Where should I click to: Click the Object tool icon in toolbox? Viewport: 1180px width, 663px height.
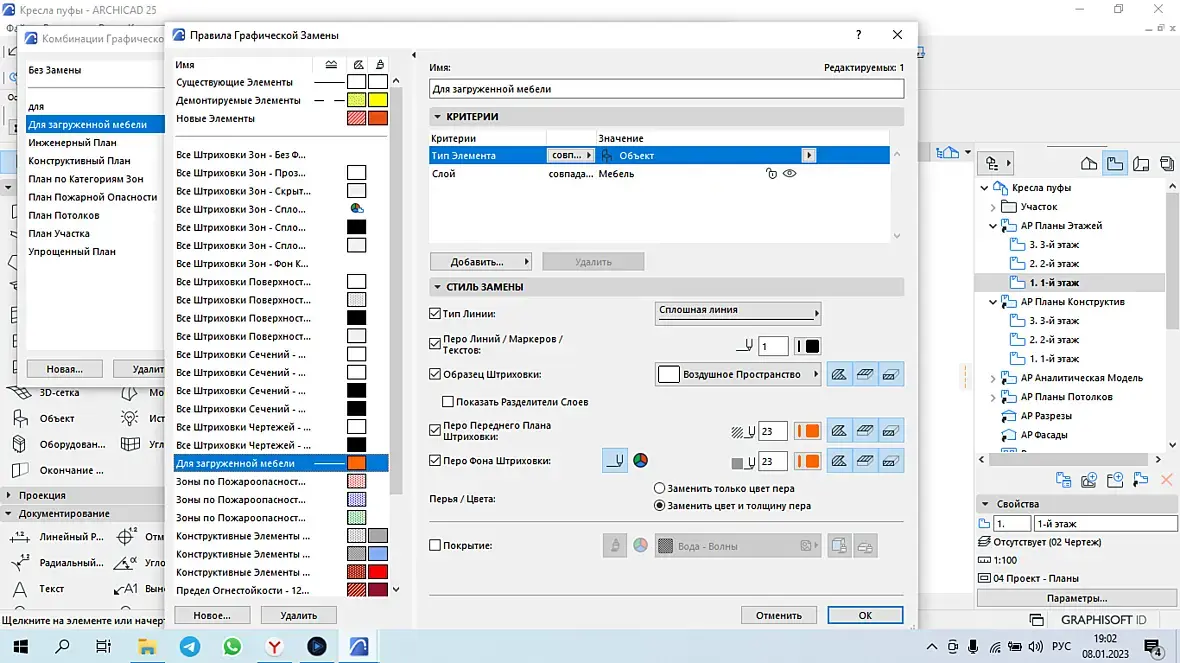(20, 418)
